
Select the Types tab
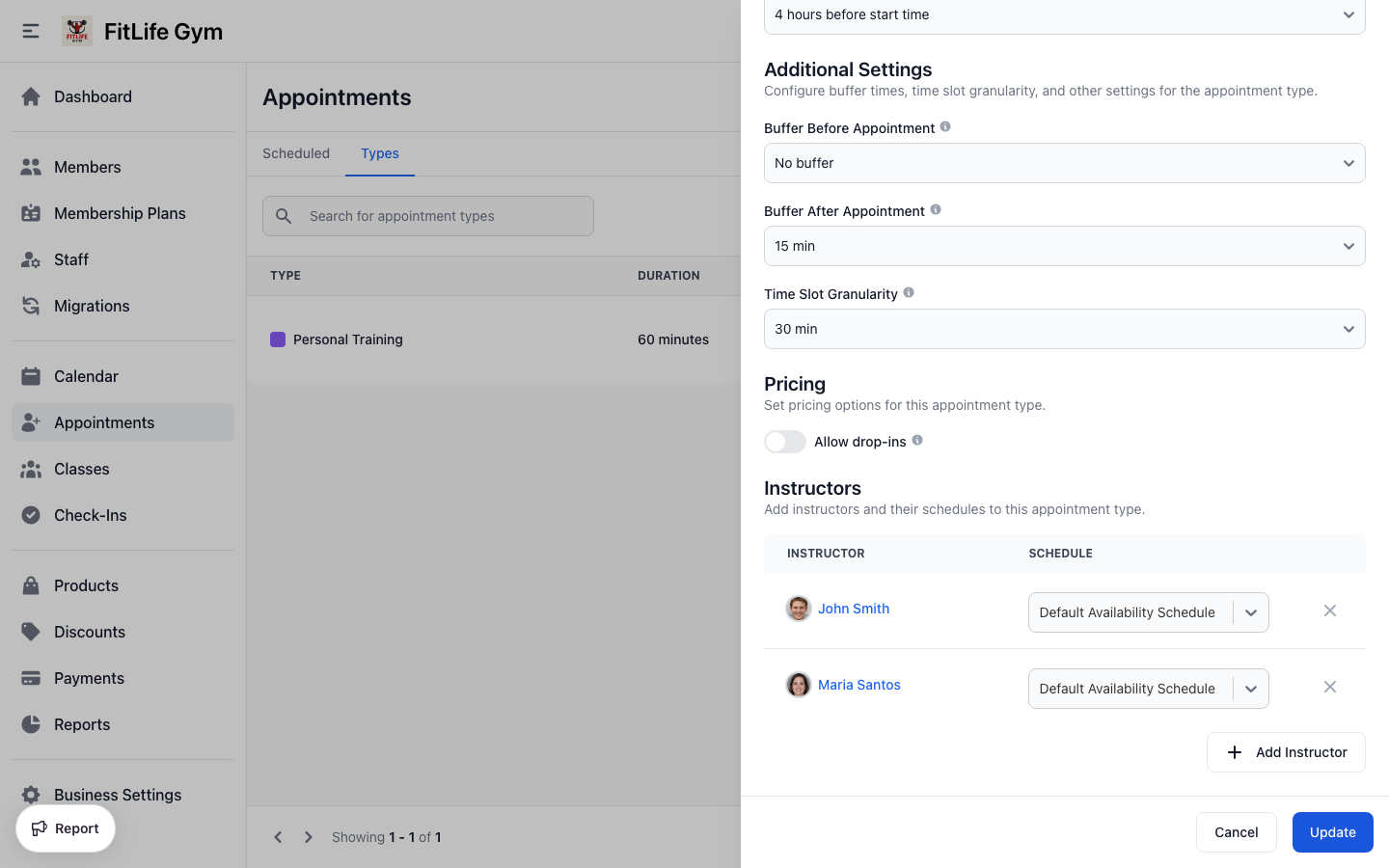tap(379, 153)
